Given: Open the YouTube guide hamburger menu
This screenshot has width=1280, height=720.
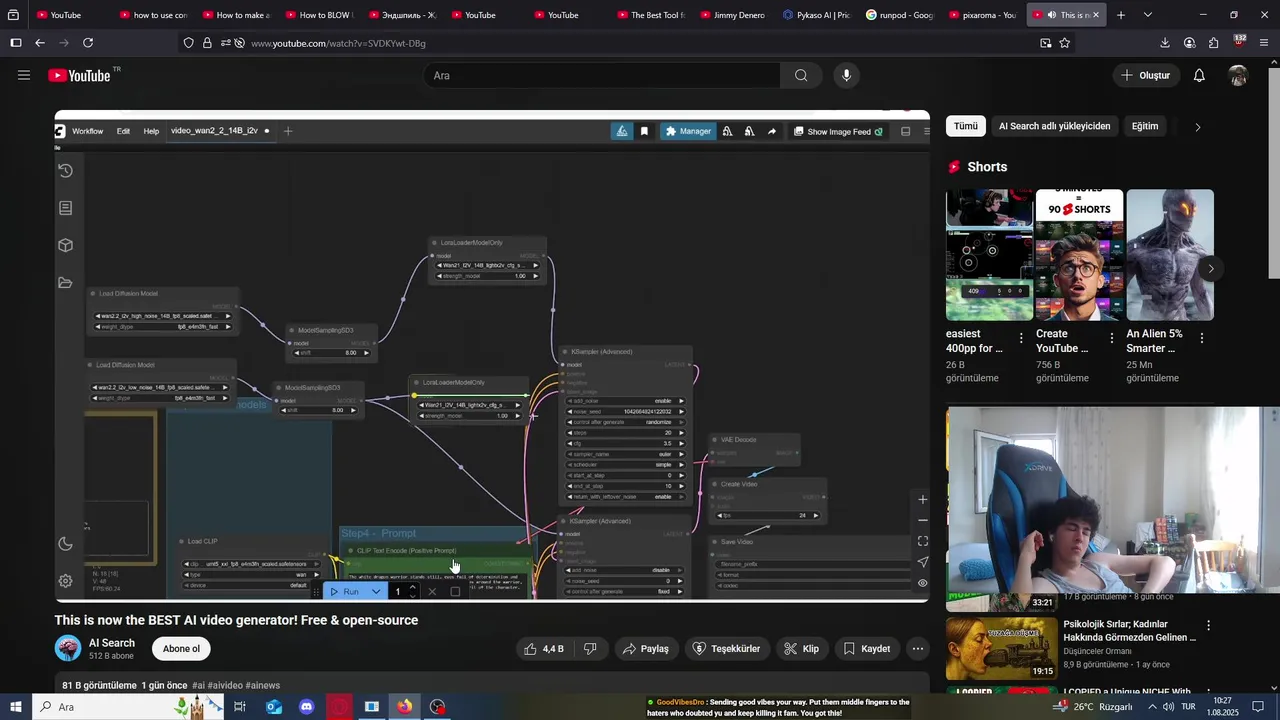Looking at the screenshot, I should tap(24, 75).
